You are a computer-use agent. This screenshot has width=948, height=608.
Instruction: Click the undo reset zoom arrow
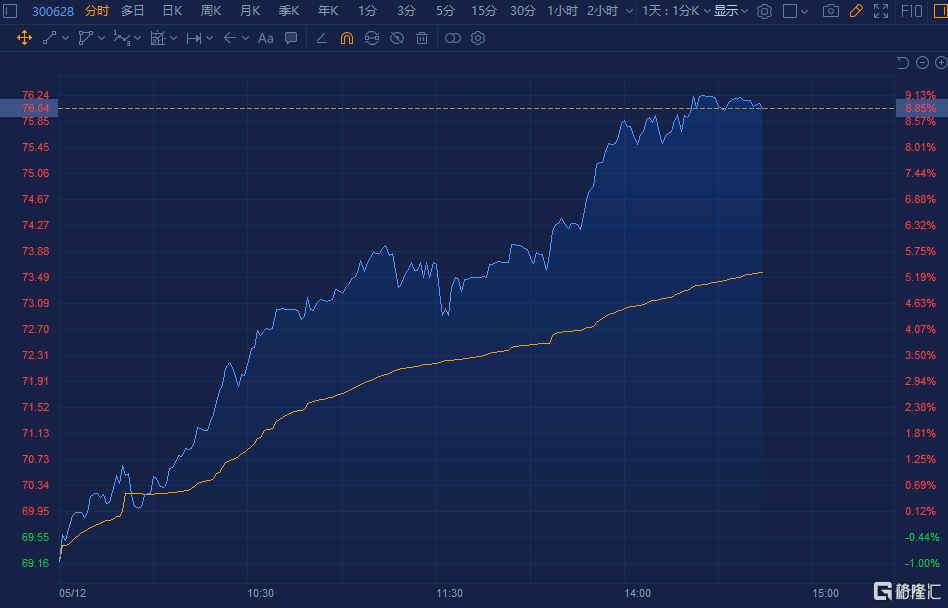click(903, 62)
